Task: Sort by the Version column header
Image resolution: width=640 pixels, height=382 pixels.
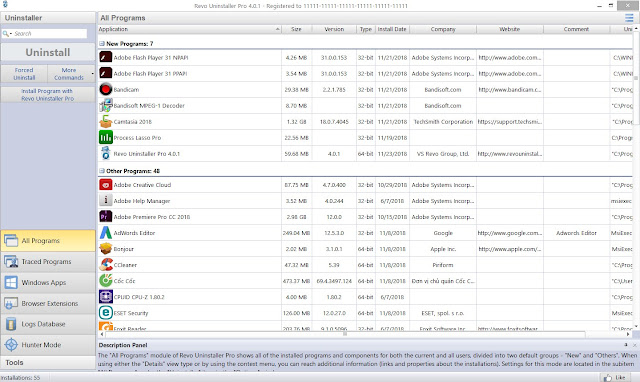Action: pos(334,29)
